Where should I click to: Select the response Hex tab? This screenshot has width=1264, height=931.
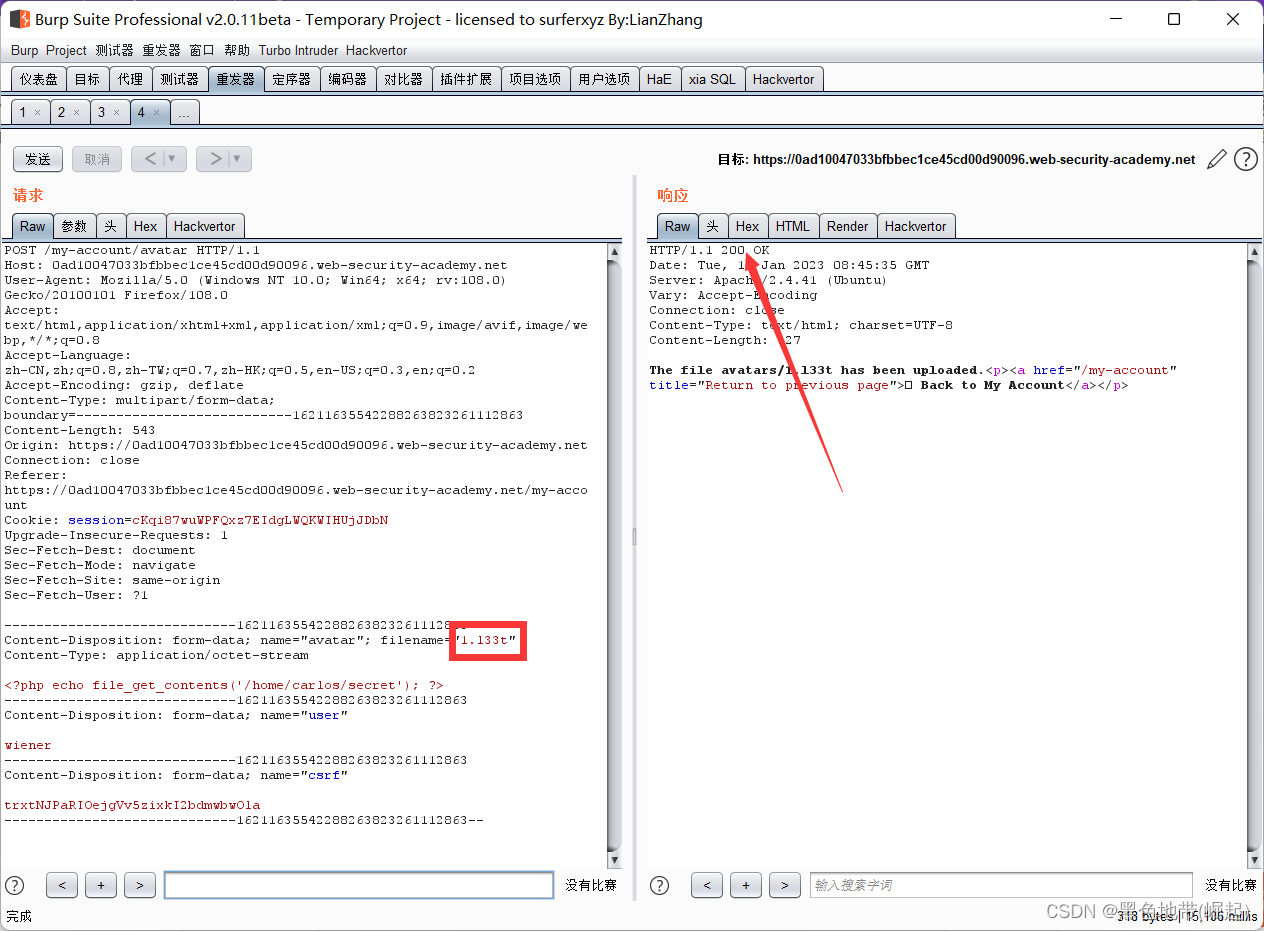click(748, 226)
